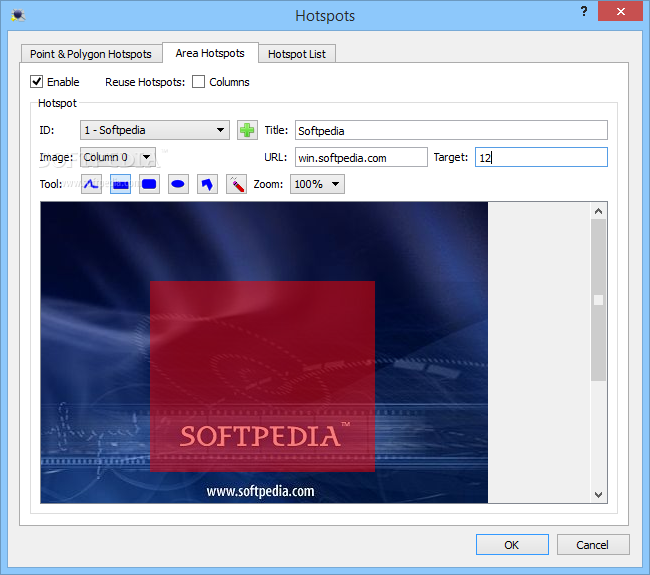Click the scroll down arrow of image preview
The image size is (650, 575).
(x=598, y=495)
